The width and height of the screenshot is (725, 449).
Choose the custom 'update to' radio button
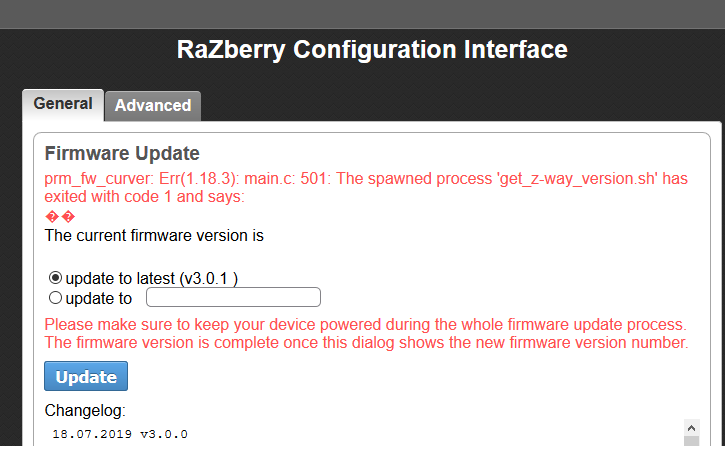(x=55, y=297)
